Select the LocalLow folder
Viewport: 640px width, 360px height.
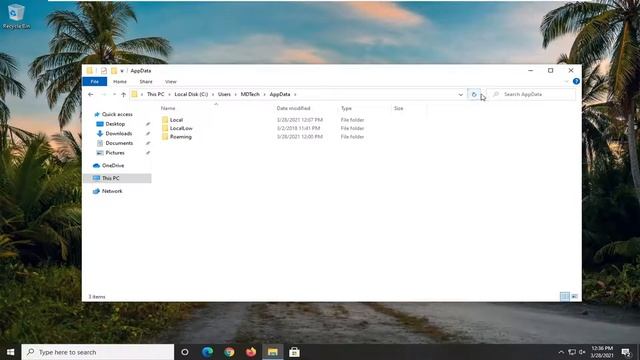click(x=181, y=128)
